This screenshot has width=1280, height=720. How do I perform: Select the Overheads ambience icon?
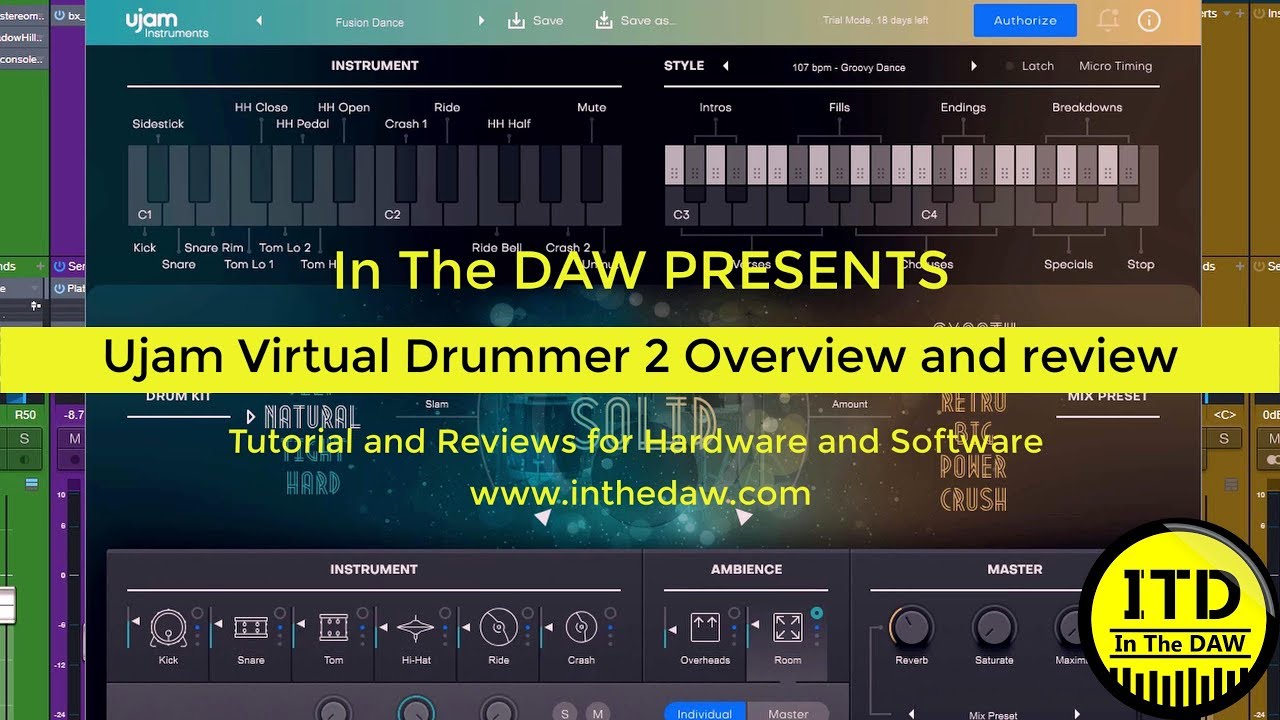pyautogui.click(x=705, y=628)
